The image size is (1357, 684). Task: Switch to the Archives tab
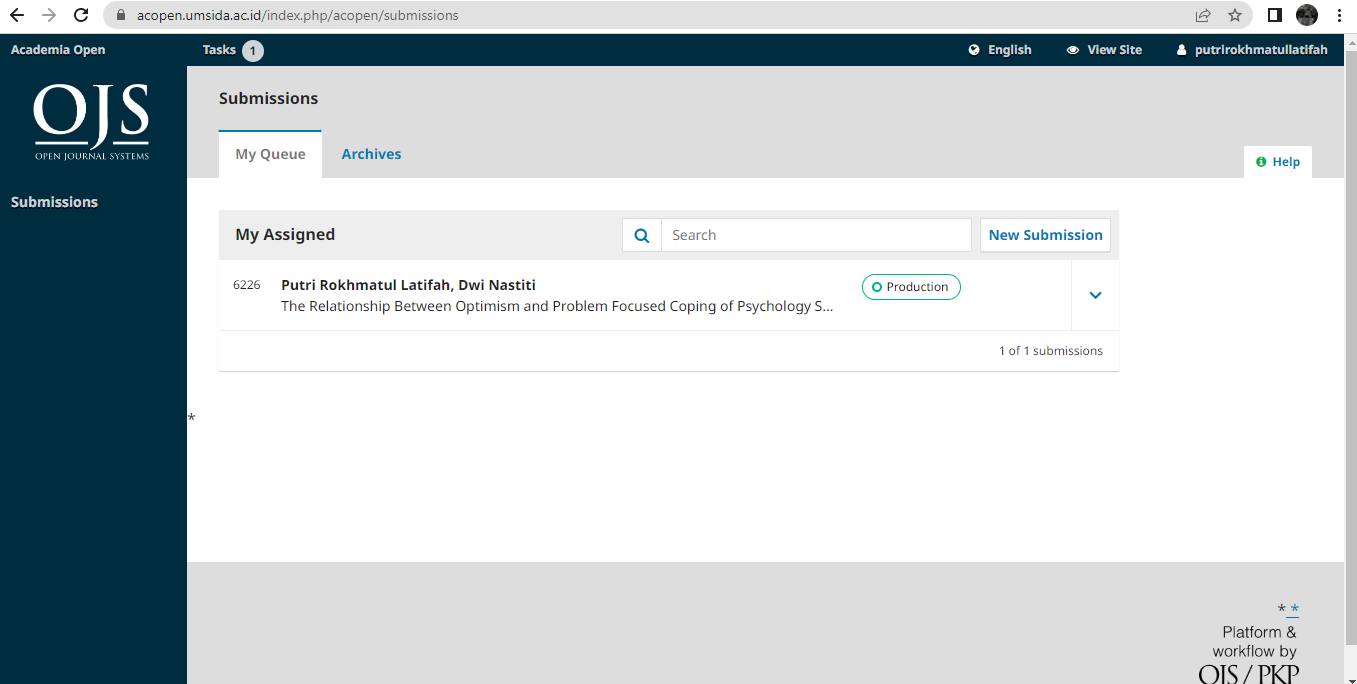[x=371, y=154]
